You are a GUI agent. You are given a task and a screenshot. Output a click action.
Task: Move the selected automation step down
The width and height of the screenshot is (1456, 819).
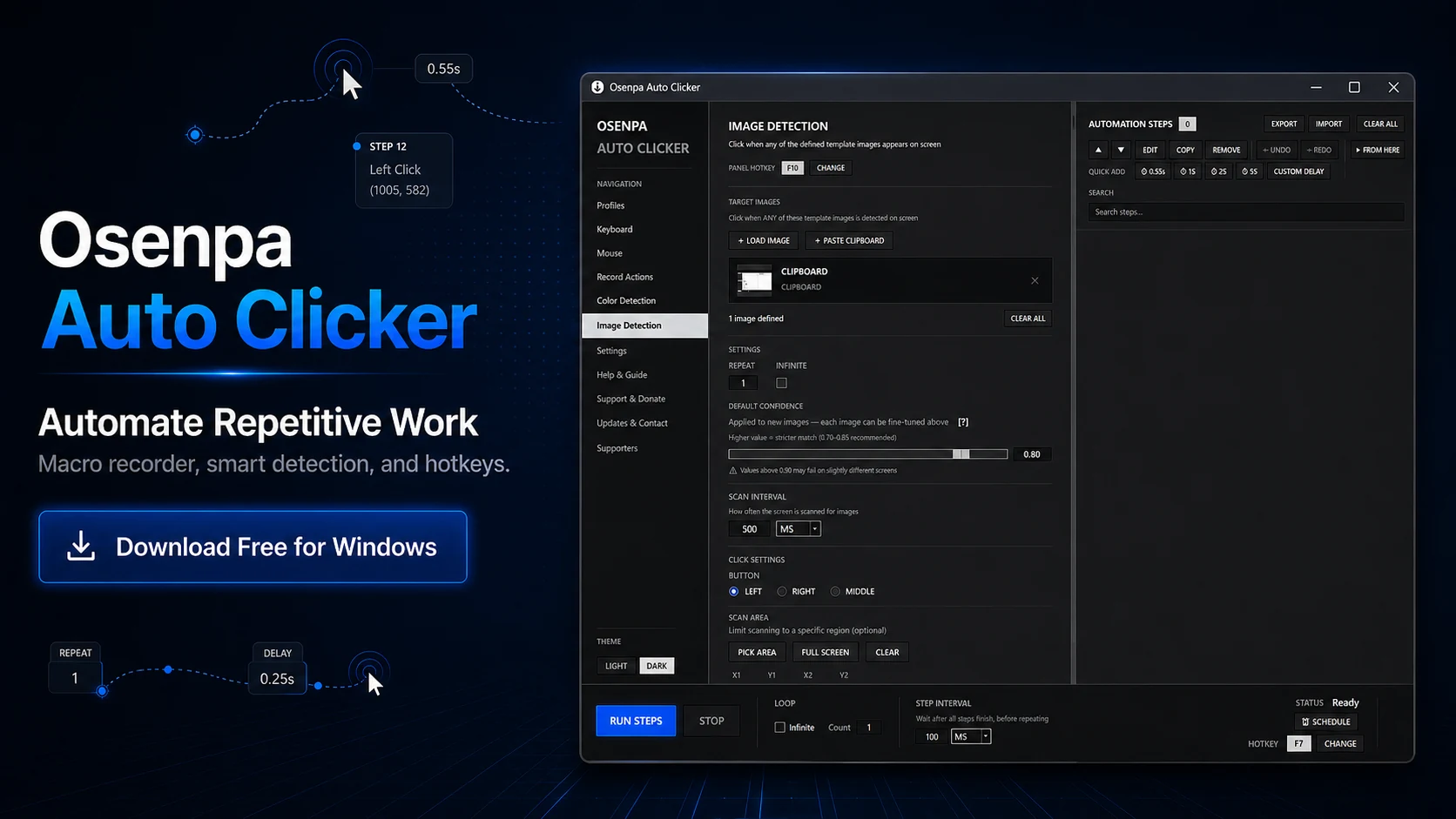1120,149
